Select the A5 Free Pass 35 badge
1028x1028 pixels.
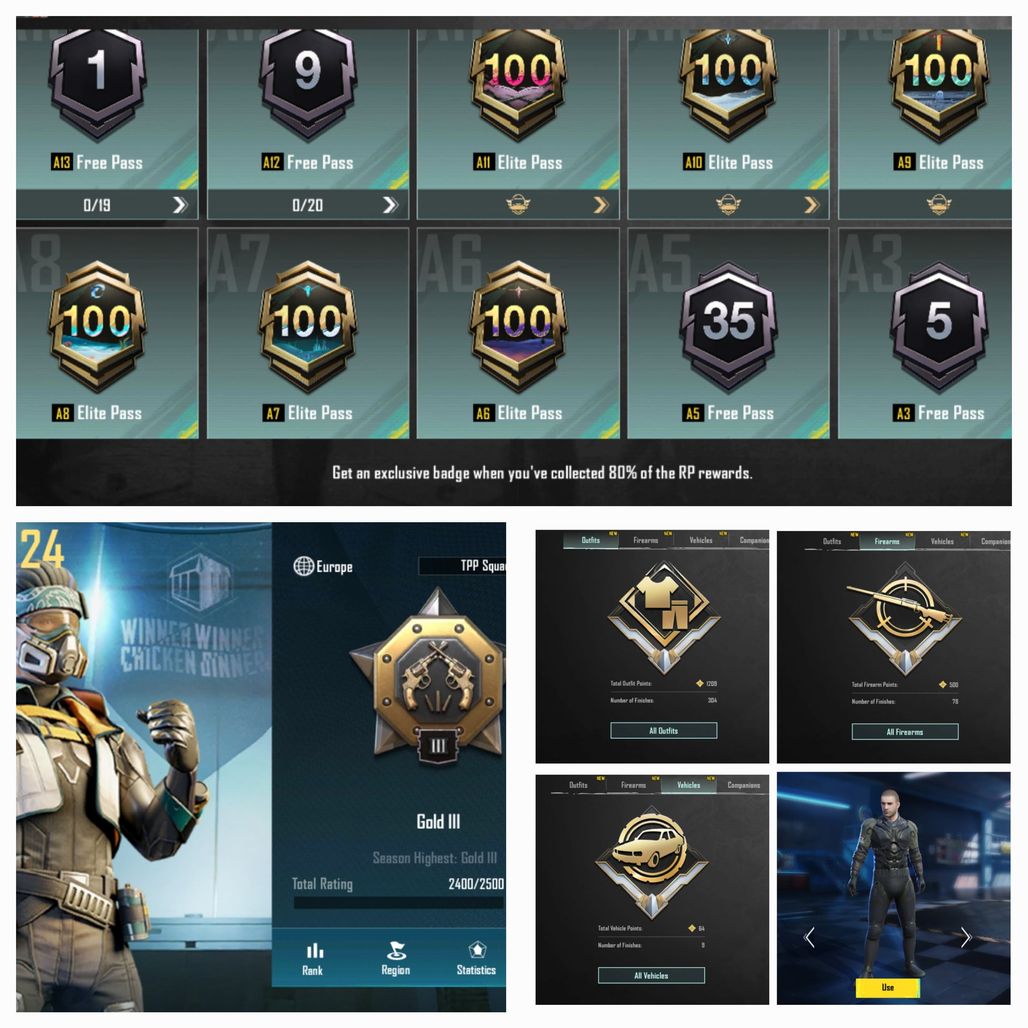pyautogui.click(x=728, y=325)
